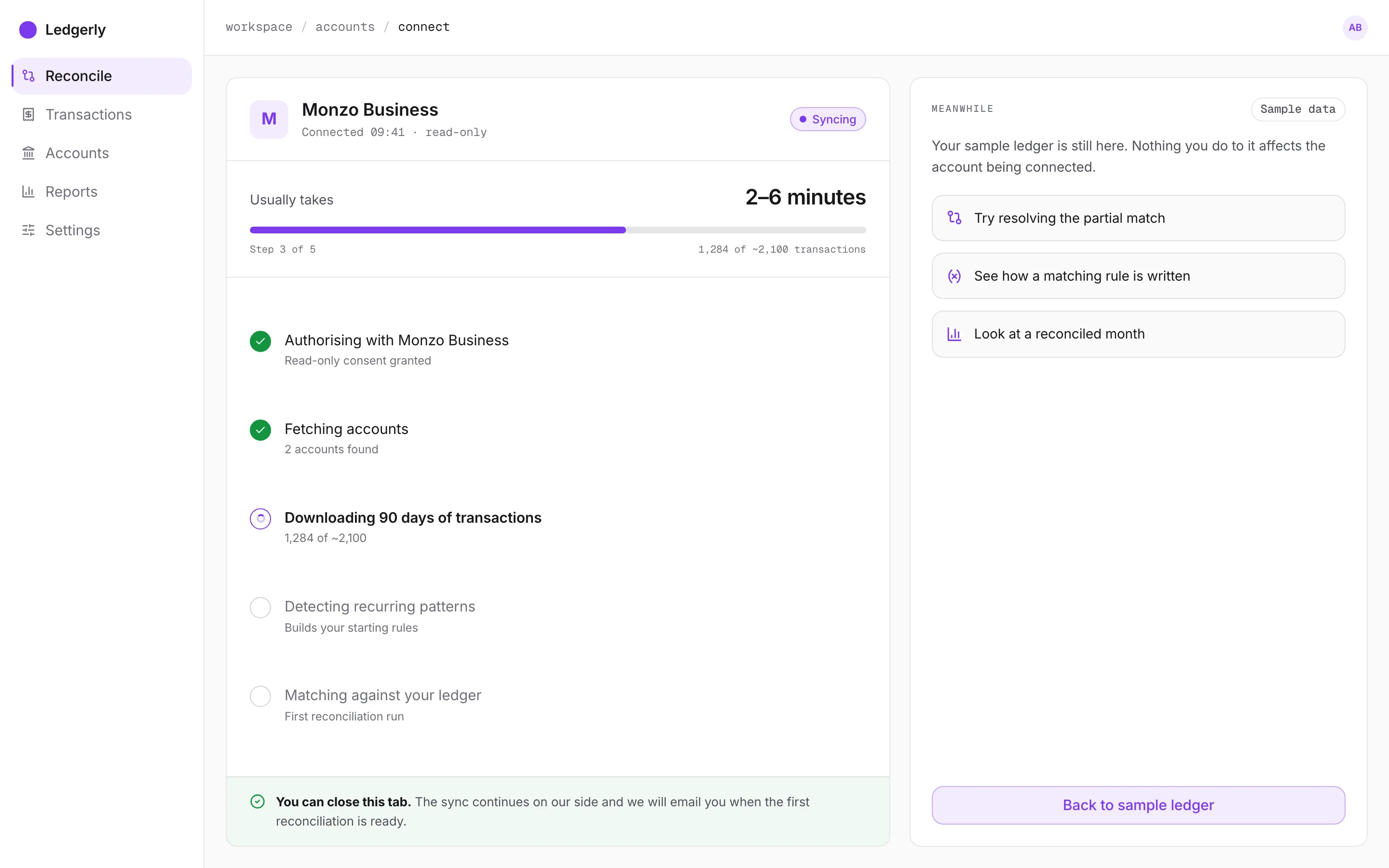
Task: Click the Monzo Business M logo
Action: click(x=269, y=119)
